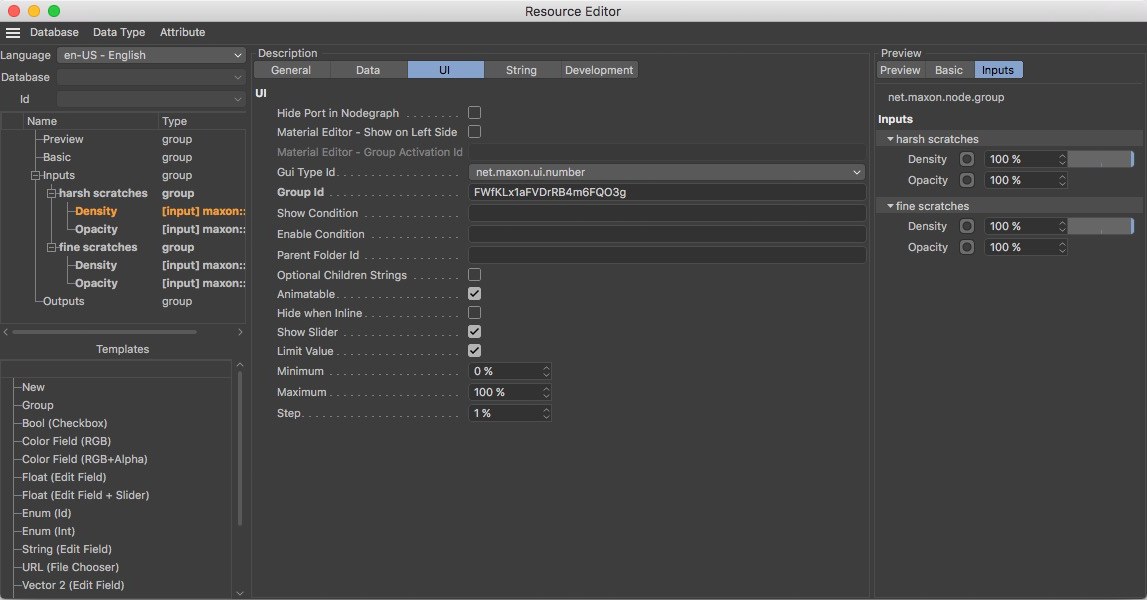Screen dimensions: 1147x600
Task: Click keyframe circle for harsh scratches Opacity
Action: pos(967,180)
